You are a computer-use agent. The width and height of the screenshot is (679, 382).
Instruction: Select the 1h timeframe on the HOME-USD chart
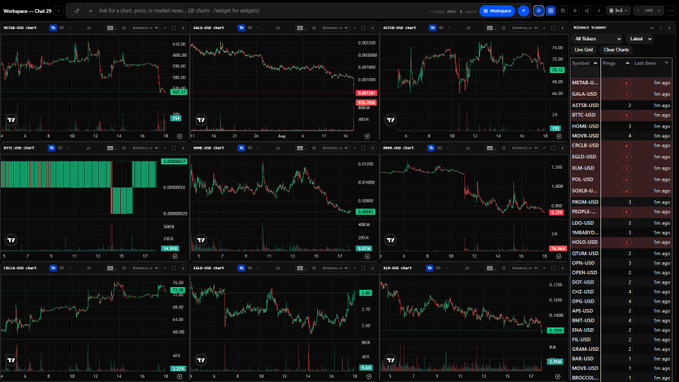point(241,148)
